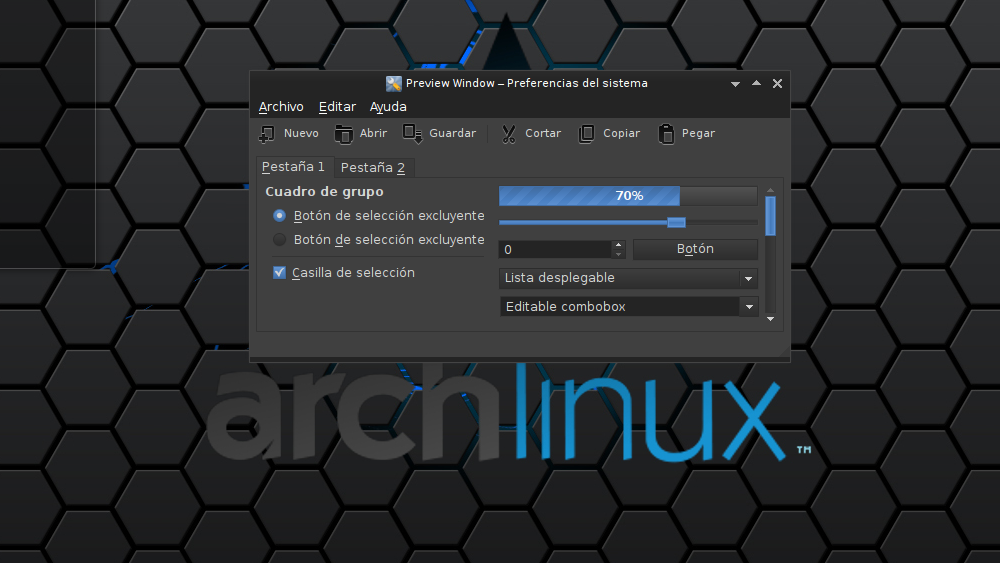Screen dimensions: 1000x563
Task: Click the Botón button
Action: pyautogui.click(x=695, y=249)
